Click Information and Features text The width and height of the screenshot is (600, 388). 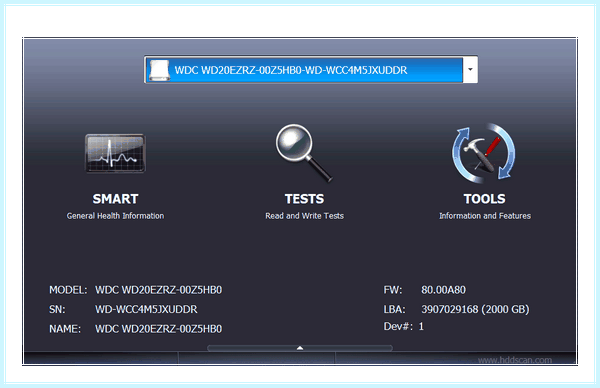coord(485,216)
